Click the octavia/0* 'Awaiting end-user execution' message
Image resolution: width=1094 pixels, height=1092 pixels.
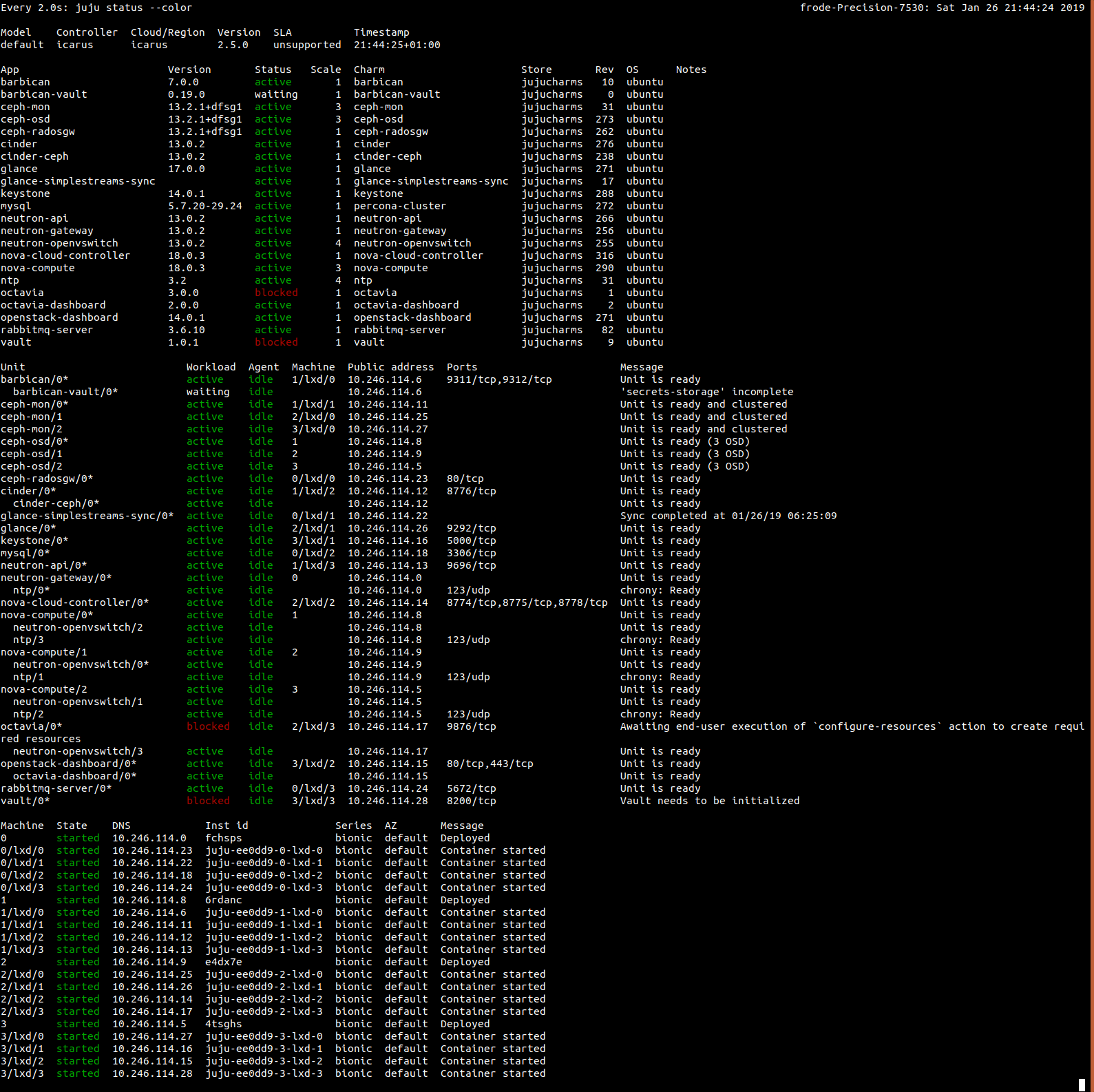click(852, 726)
